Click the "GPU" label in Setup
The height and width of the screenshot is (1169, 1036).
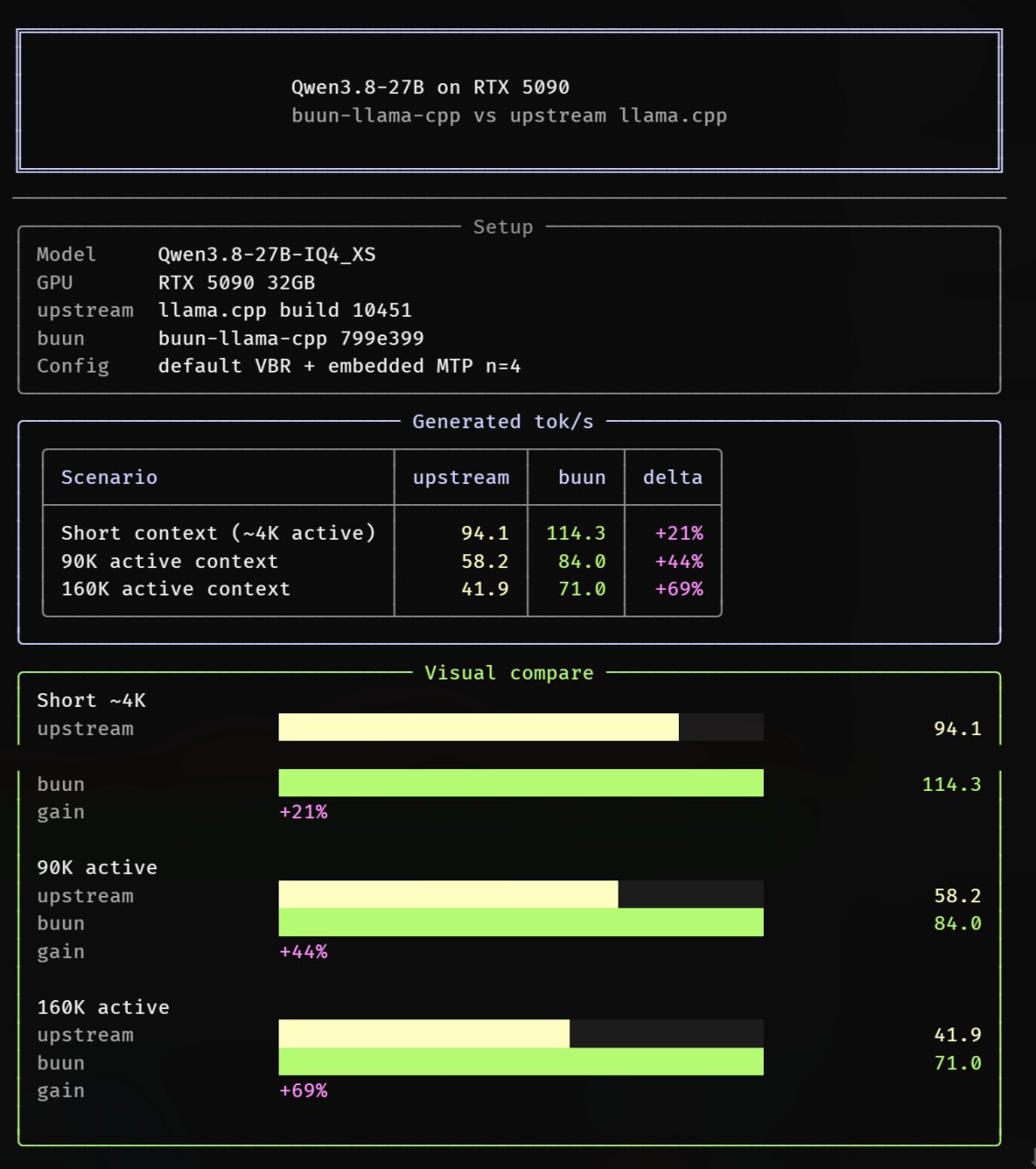pos(55,283)
